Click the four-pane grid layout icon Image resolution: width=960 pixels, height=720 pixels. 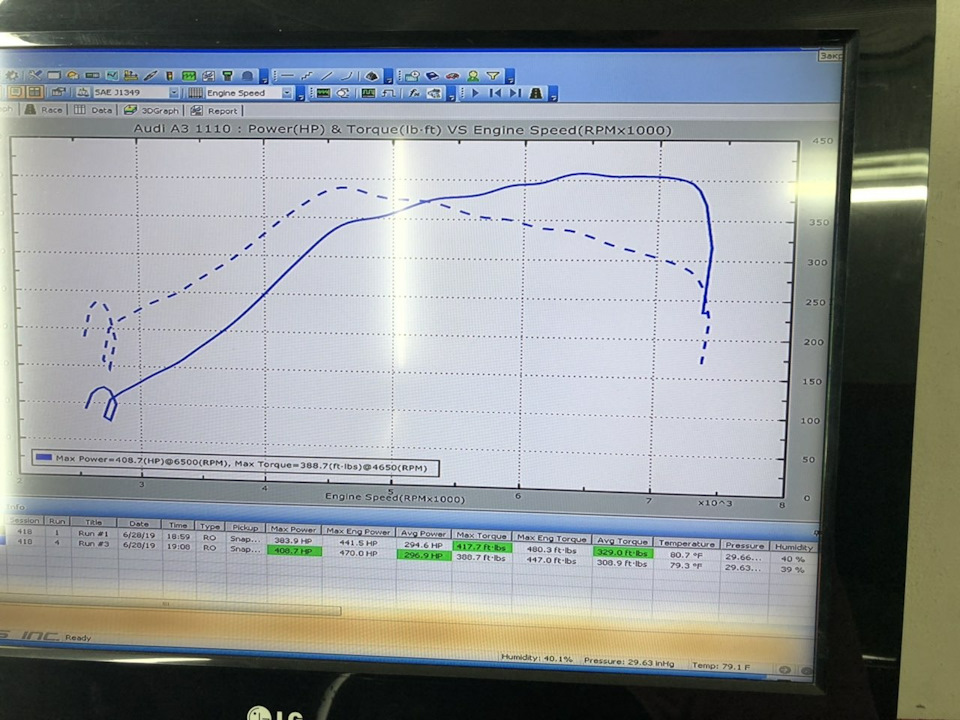pyautogui.click(x=35, y=92)
